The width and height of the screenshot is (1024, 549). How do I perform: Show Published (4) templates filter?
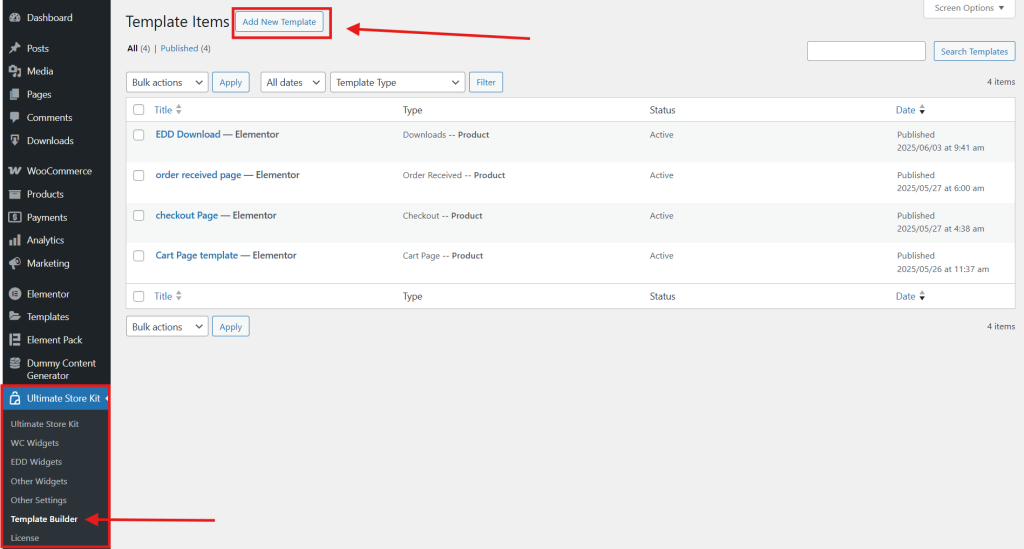point(185,48)
